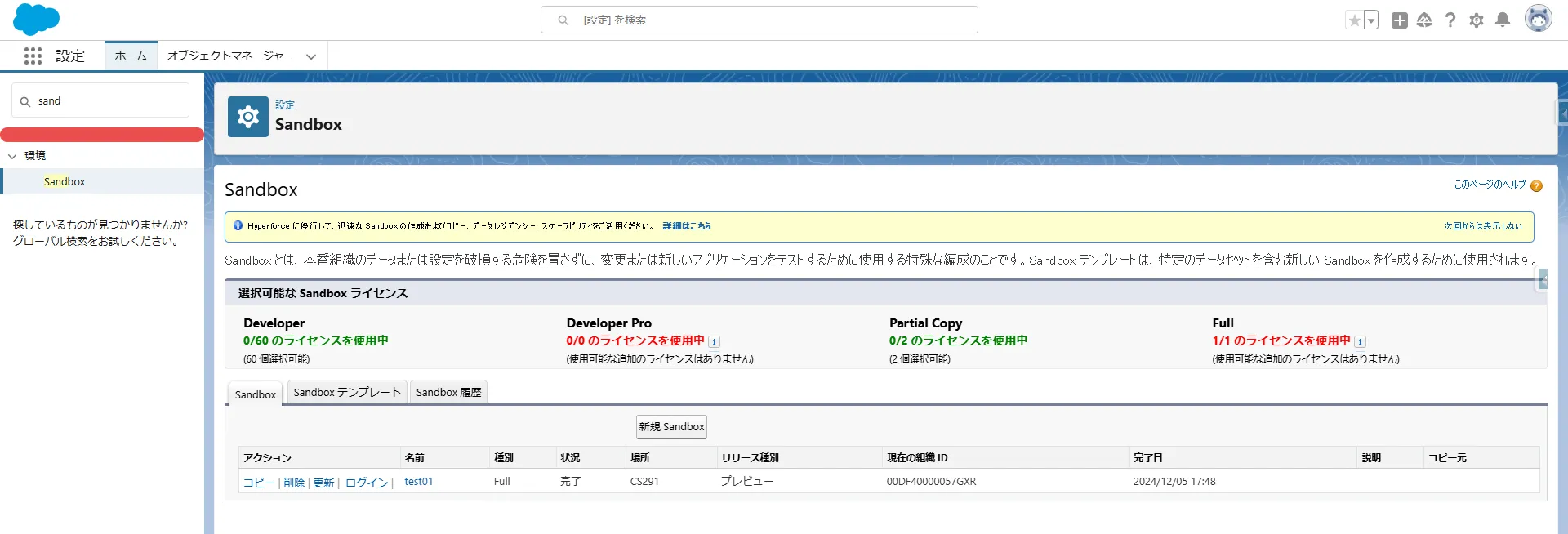
Task: Click the 状況 column header
Action: 570,458
